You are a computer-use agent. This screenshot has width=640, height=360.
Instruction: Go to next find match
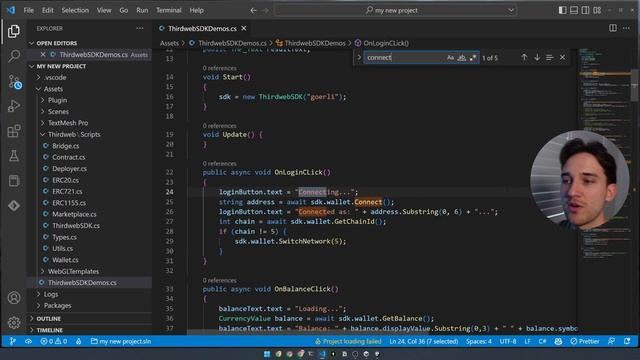(537, 58)
